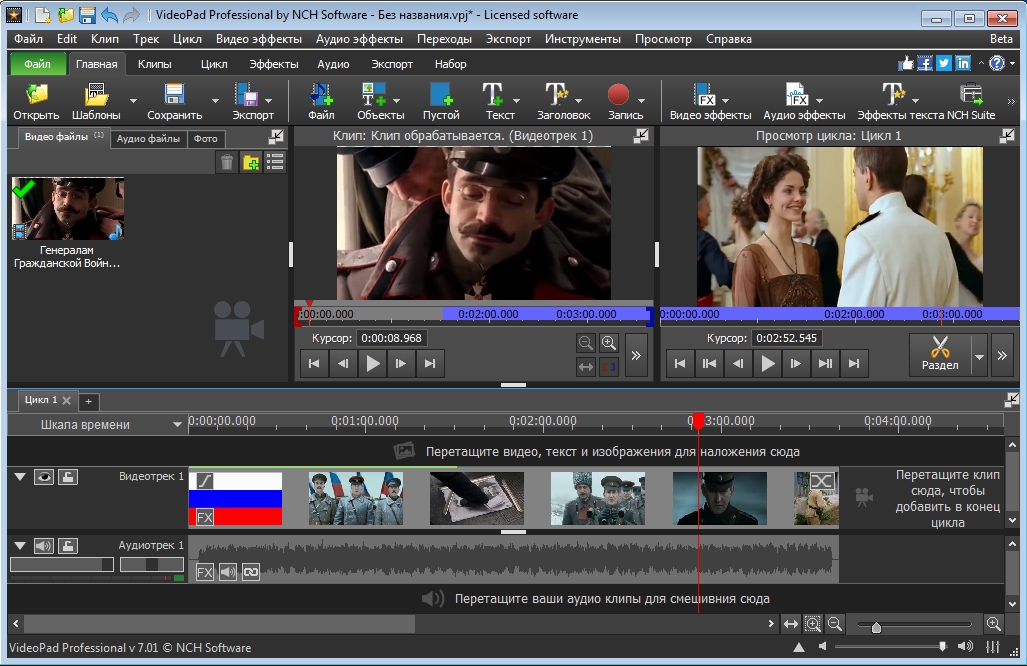Add new sequence tab with plus button

tap(88, 401)
